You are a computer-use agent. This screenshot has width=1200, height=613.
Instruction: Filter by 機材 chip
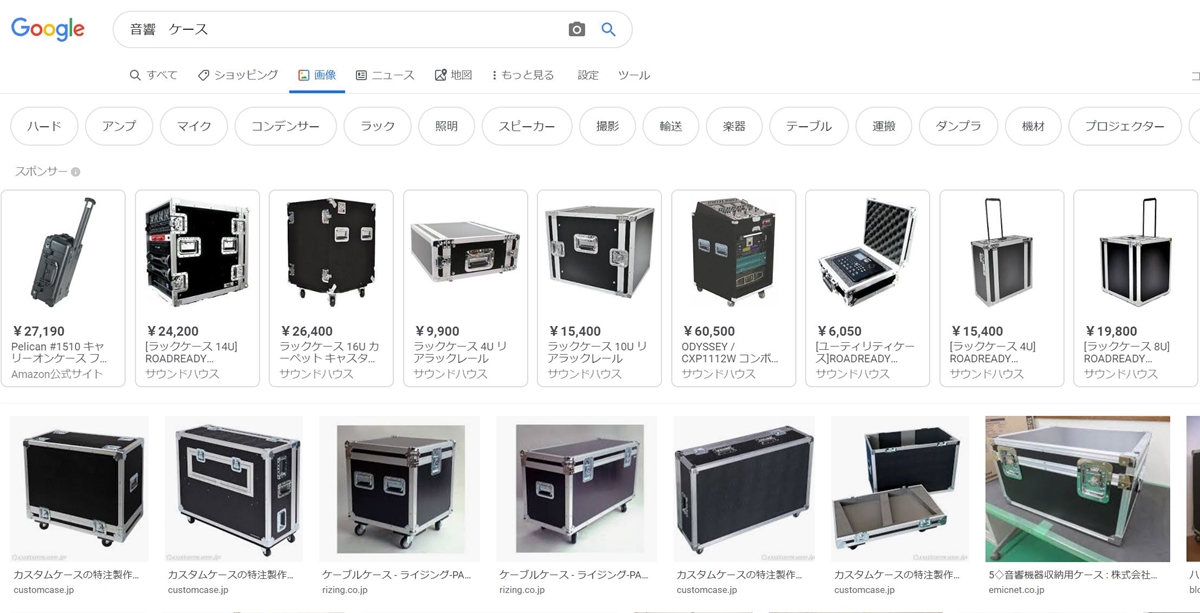tap(1033, 127)
